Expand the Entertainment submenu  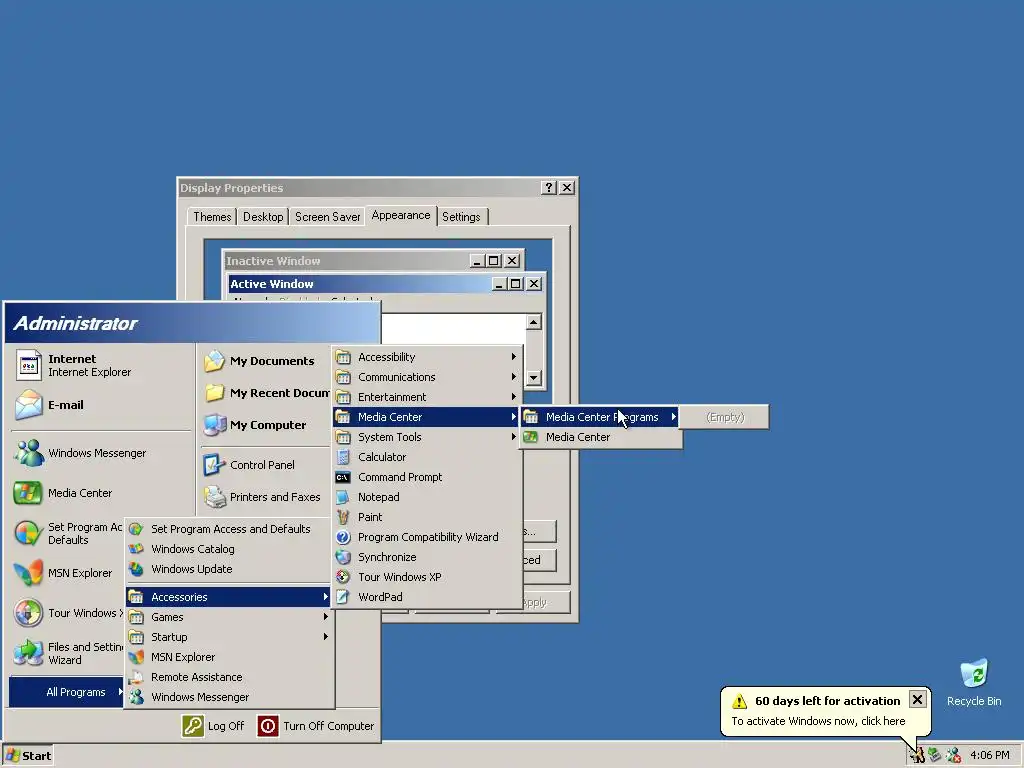(x=427, y=397)
